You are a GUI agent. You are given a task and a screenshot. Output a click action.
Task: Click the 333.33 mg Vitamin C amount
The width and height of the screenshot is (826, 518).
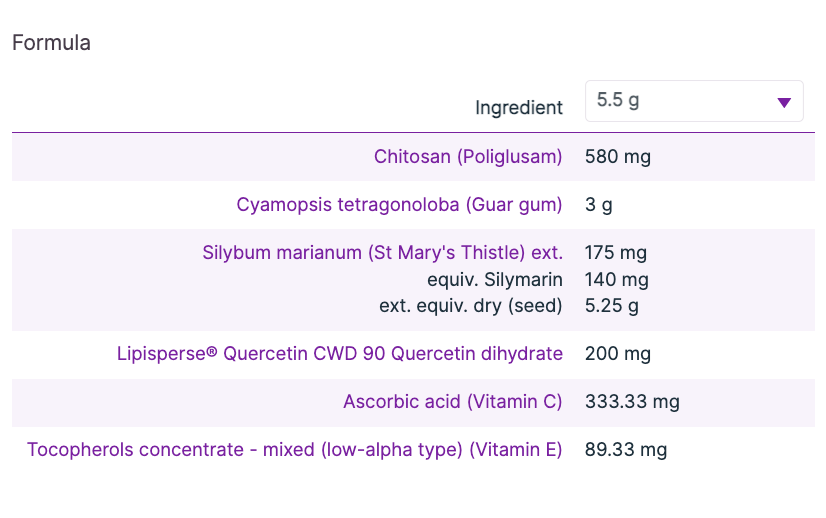click(632, 402)
